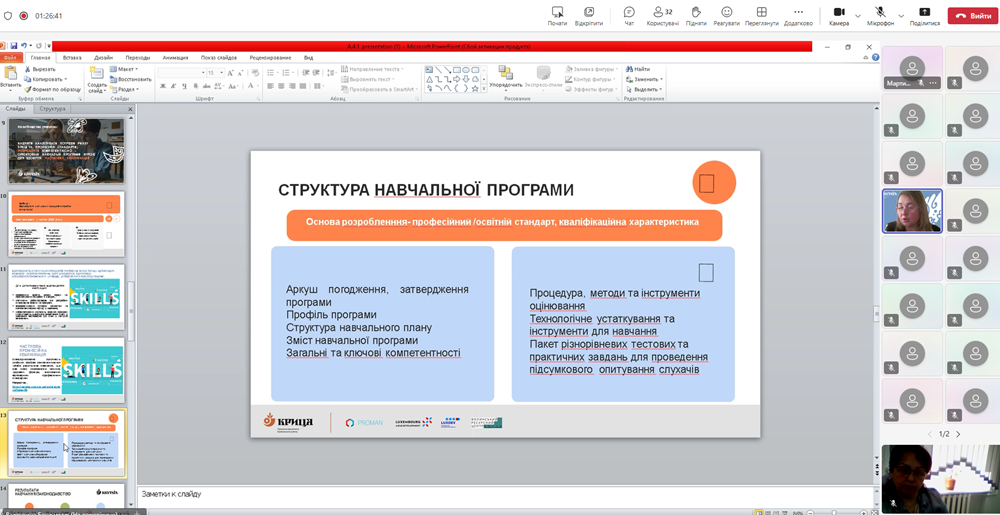Expand the camera options arrow
This screenshot has width=1000, height=515.
tap(858, 16)
